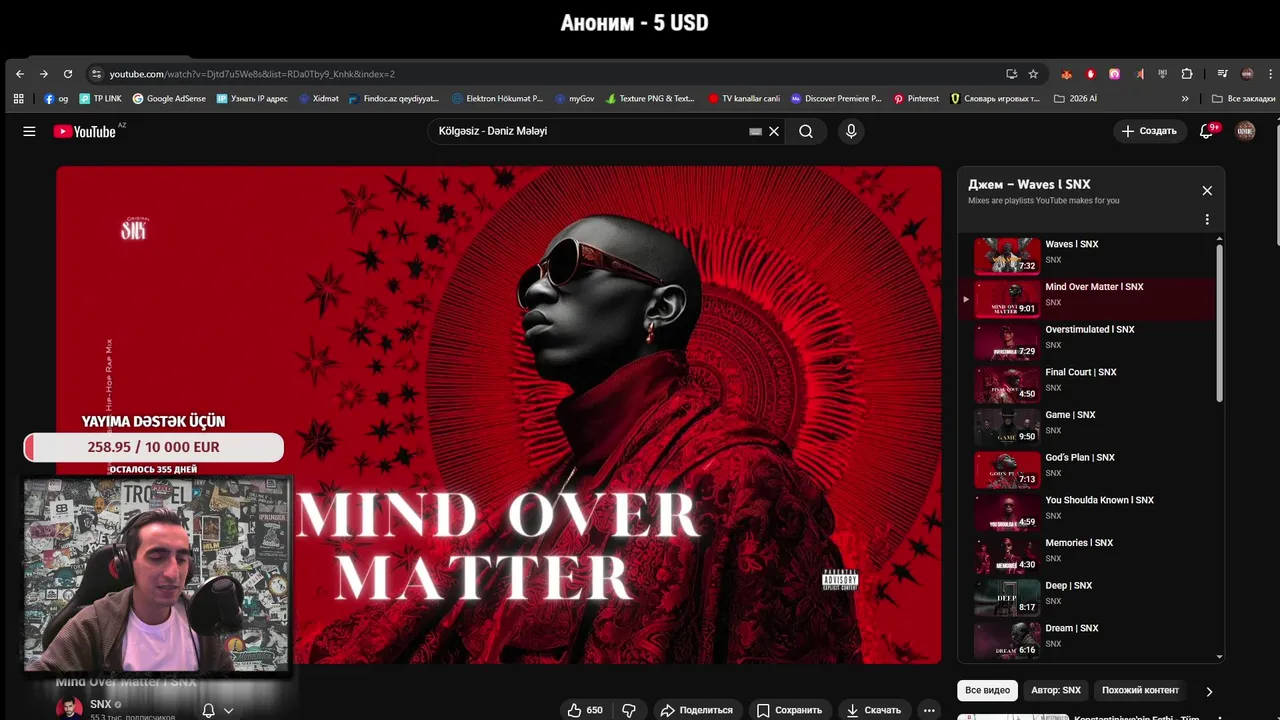The image size is (1280, 720).
Task: Open the Все закладки folder
Action: (1243, 99)
